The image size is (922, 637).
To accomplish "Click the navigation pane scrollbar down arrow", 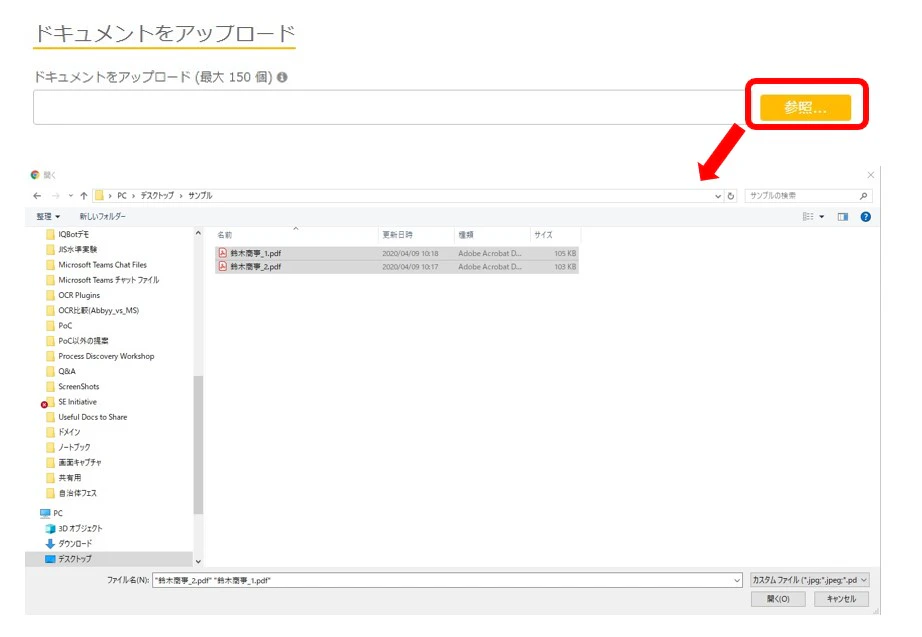I will (198, 562).
